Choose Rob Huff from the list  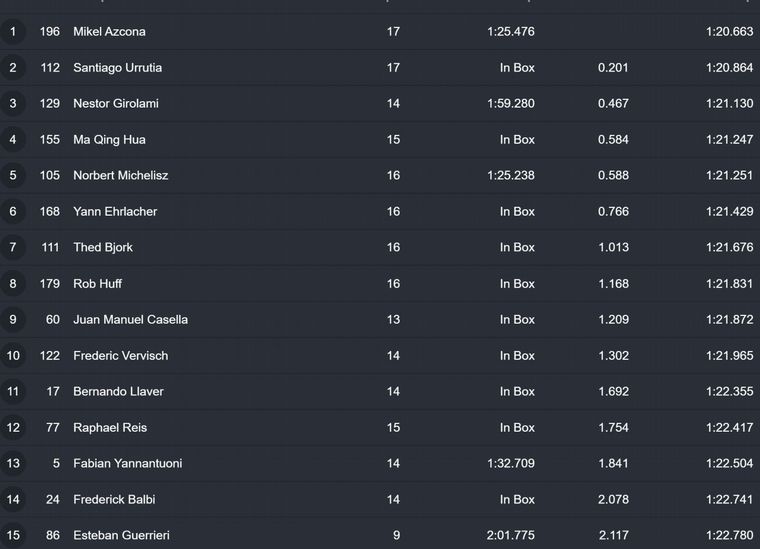point(97,284)
